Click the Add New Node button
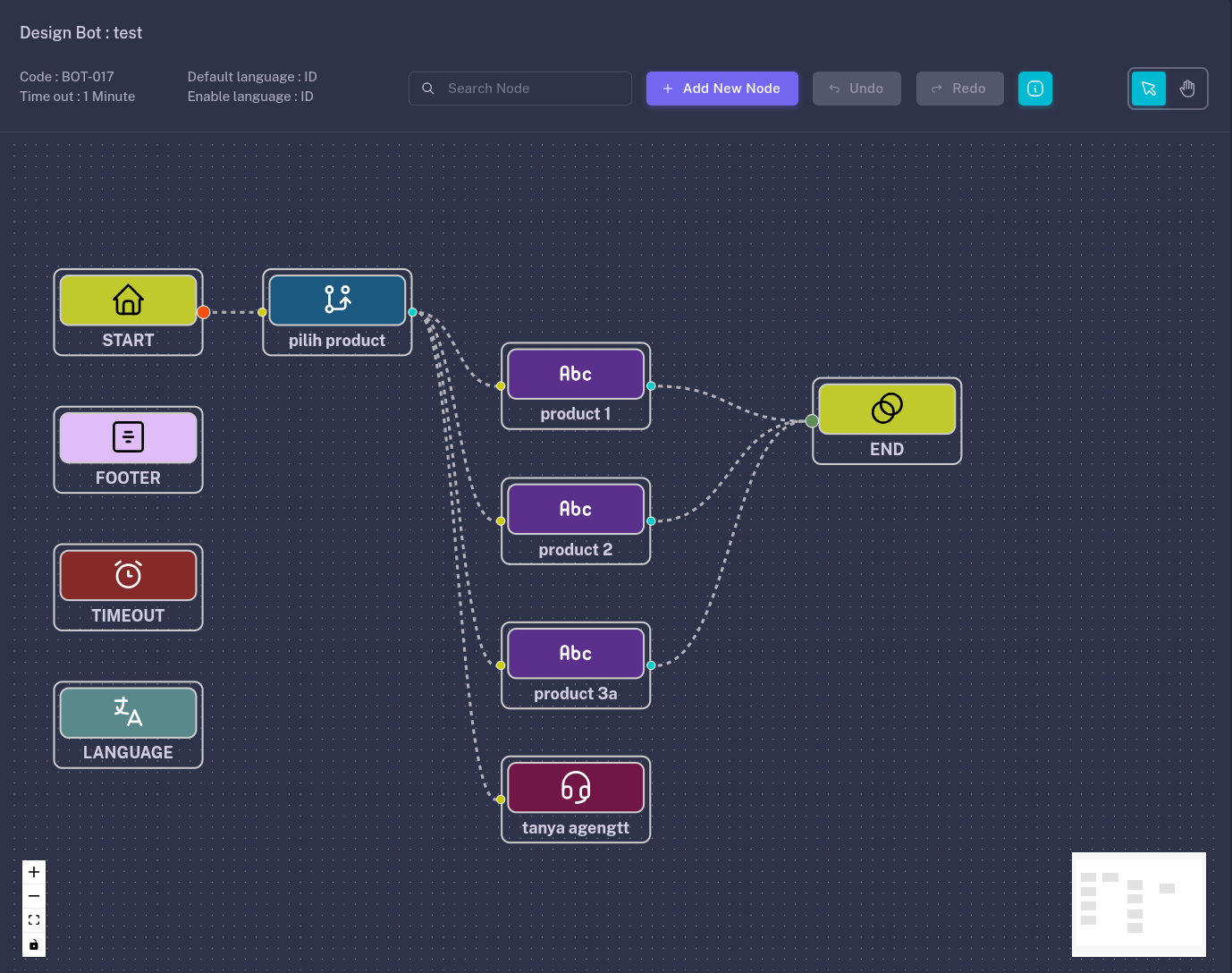 pyautogui.click(x=721, y=89)
